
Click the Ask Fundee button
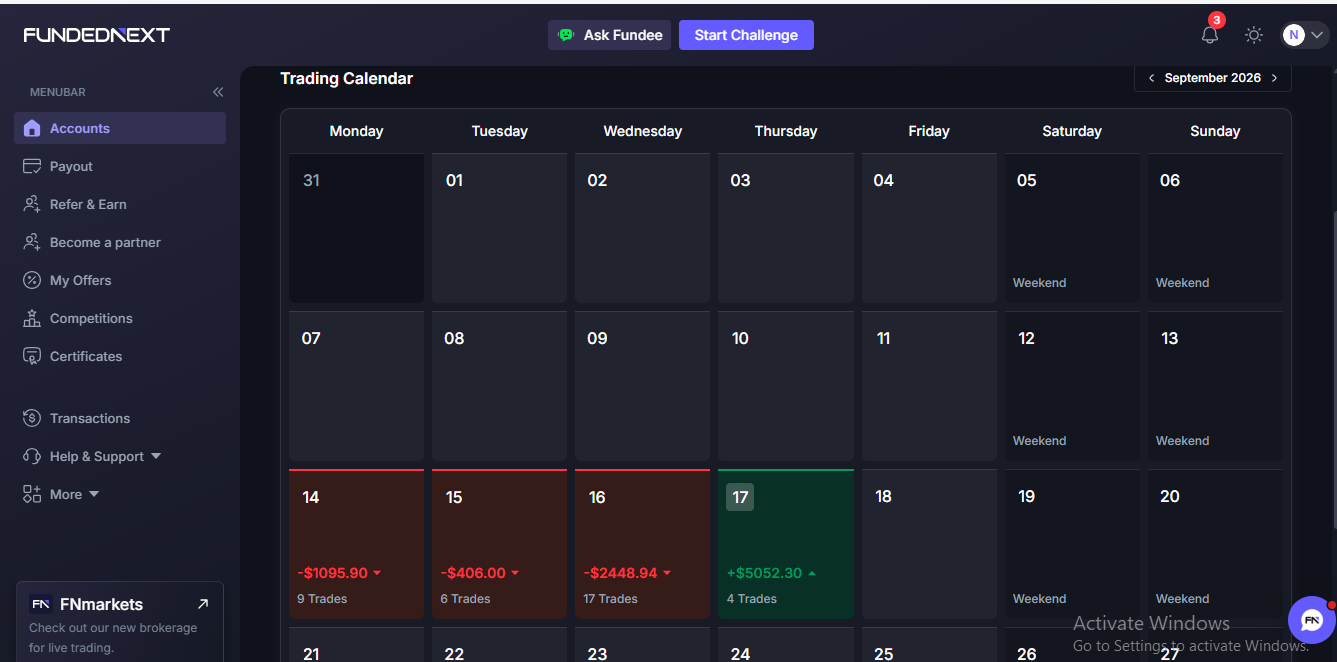click(609, 35)
